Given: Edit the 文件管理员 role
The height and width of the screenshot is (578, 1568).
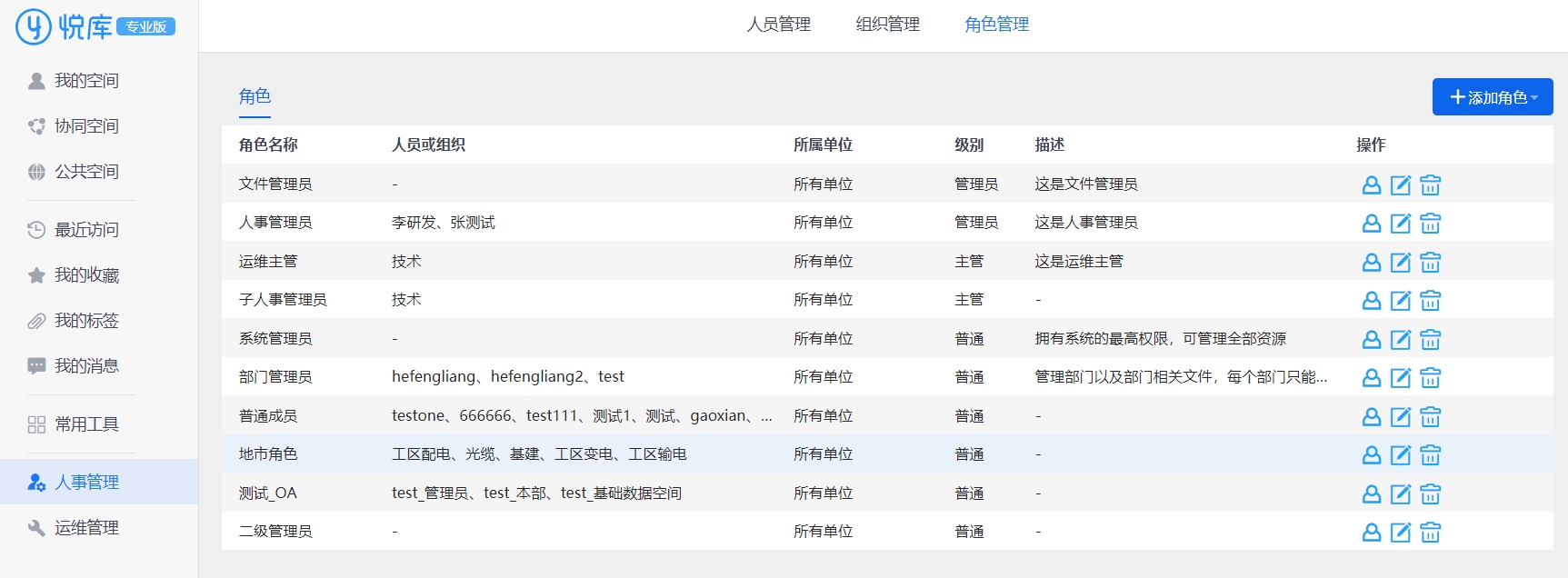Looking at the screenshot, I should (x=1401, y=185).
